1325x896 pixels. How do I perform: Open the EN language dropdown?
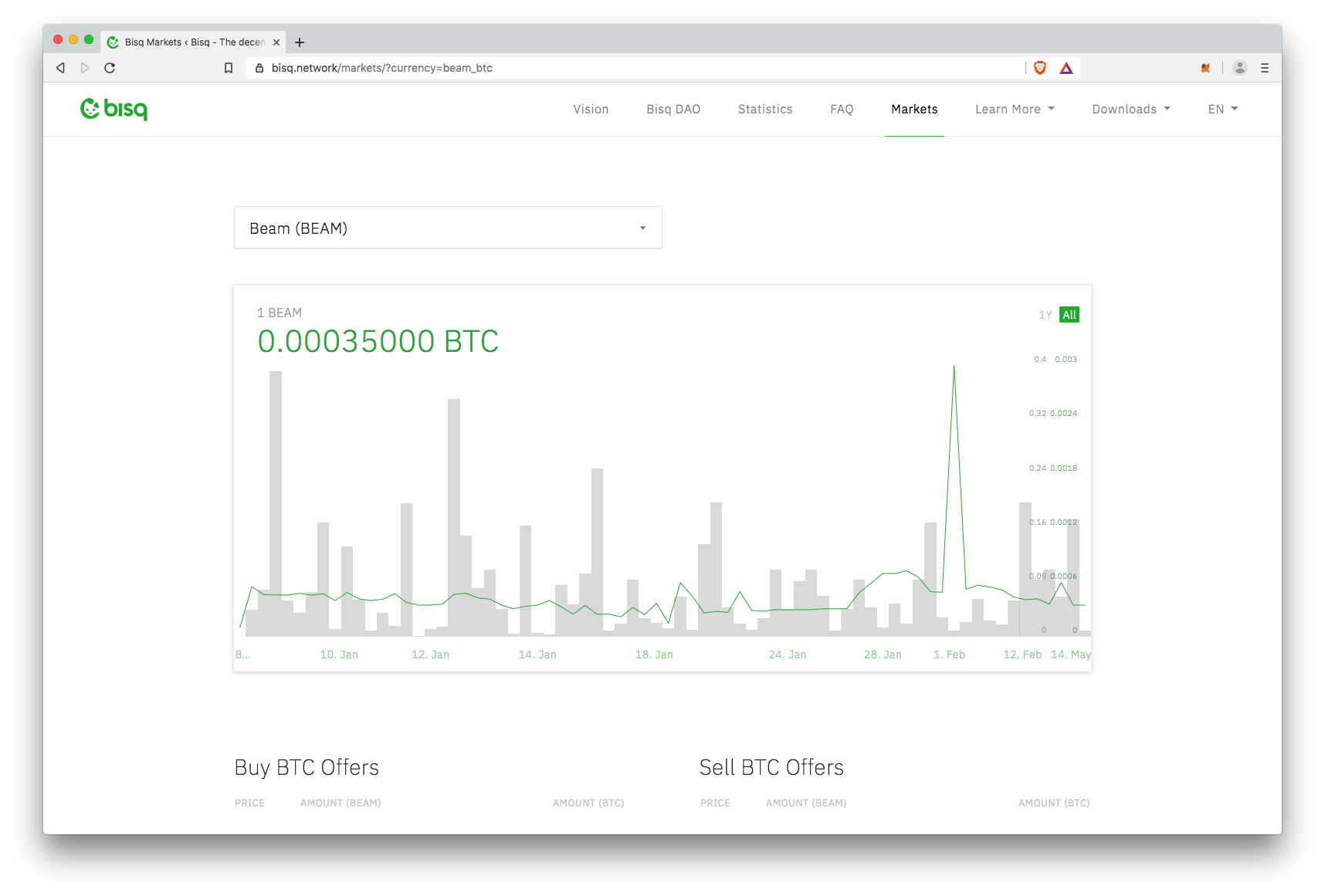(1223, 110)
